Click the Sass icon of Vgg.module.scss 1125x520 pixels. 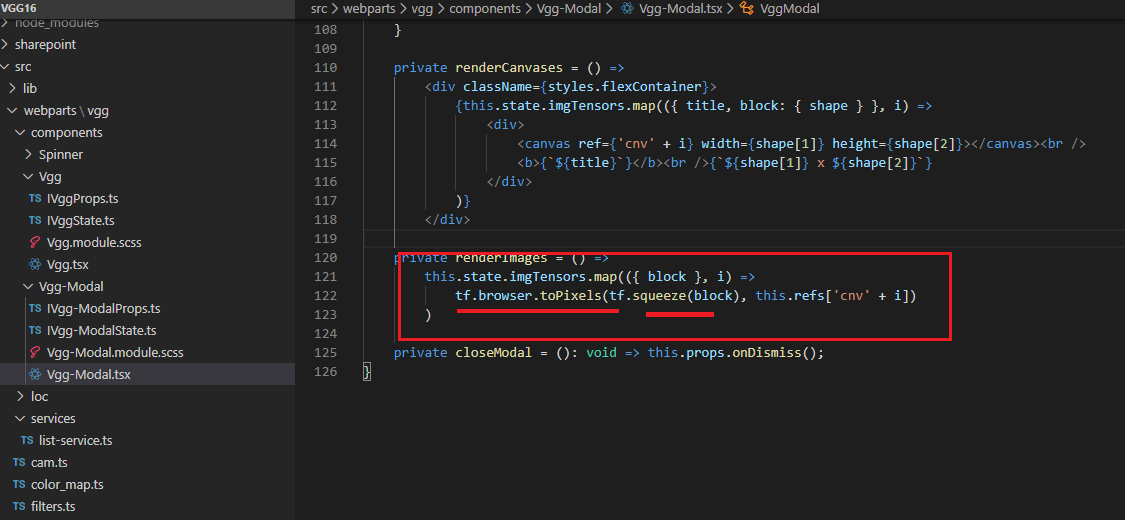pos(34,242)
